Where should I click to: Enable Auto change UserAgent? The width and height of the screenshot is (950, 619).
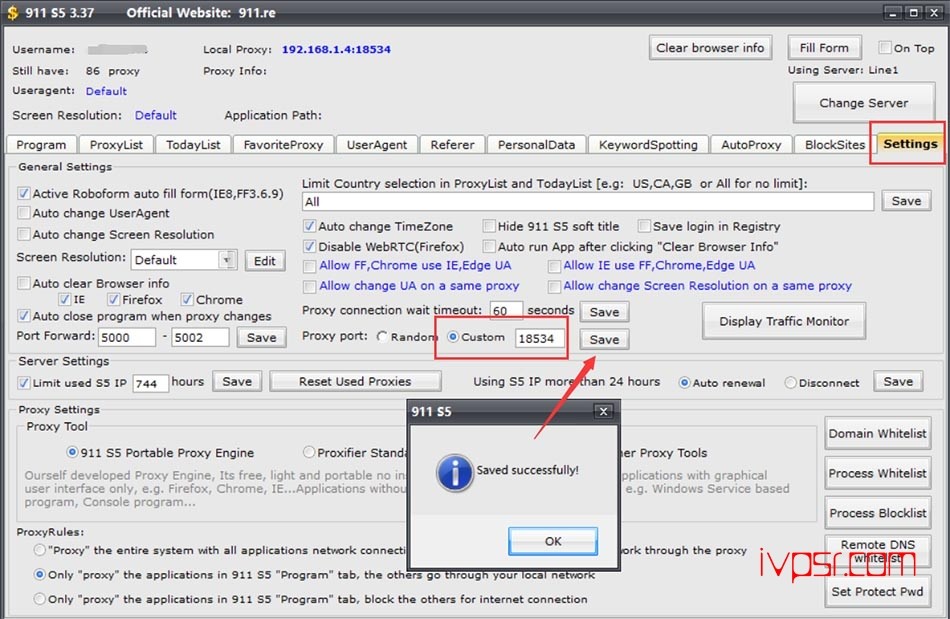[x=24, y=213]
